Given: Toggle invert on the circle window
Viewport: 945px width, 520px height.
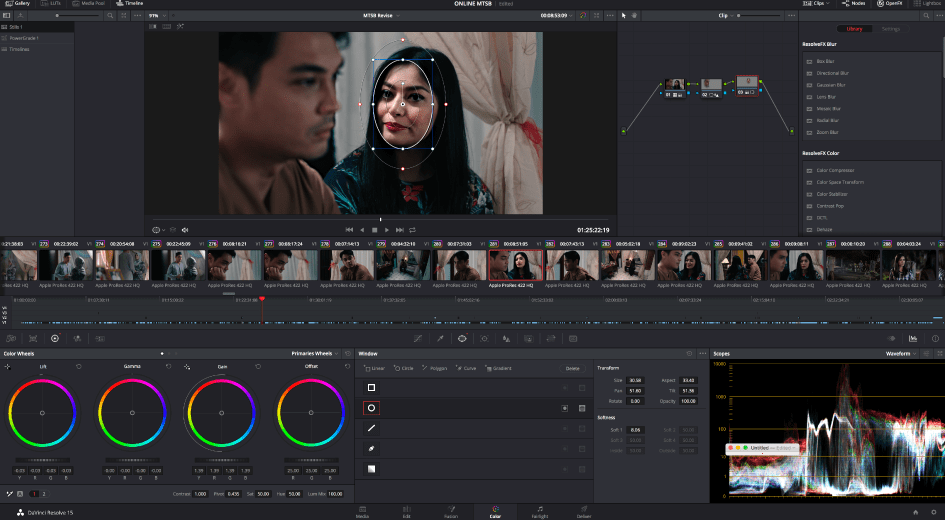Looking at the screenshot, I should (x=564, y=408).
